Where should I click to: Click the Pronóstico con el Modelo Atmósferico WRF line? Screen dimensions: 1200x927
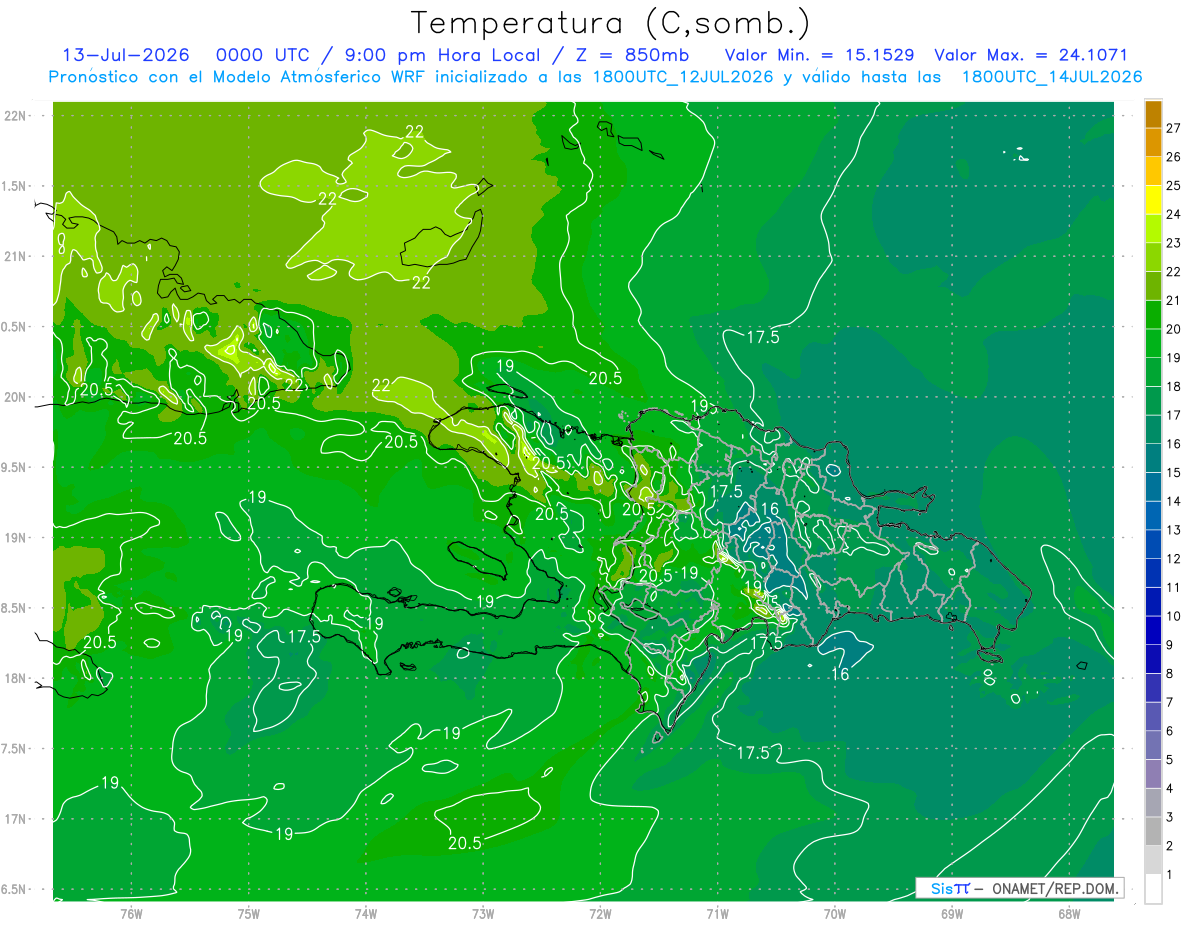(595, 77)
